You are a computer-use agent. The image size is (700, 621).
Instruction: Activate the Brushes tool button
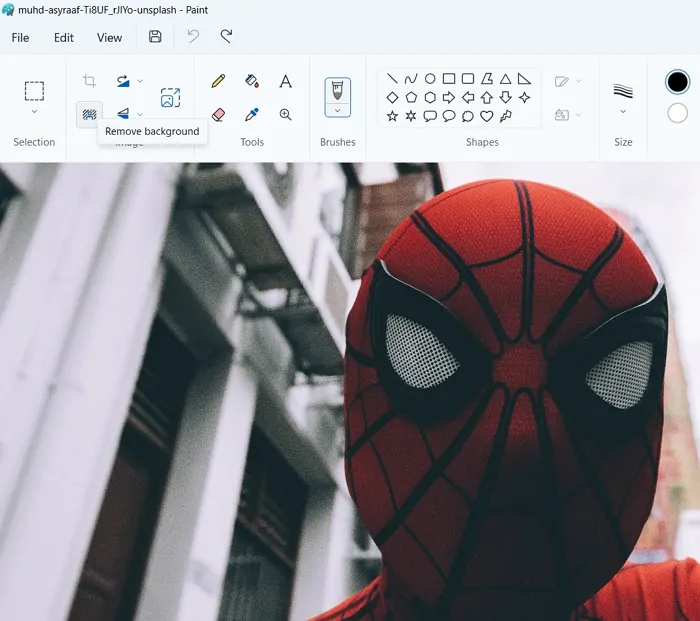click(338, 91)
